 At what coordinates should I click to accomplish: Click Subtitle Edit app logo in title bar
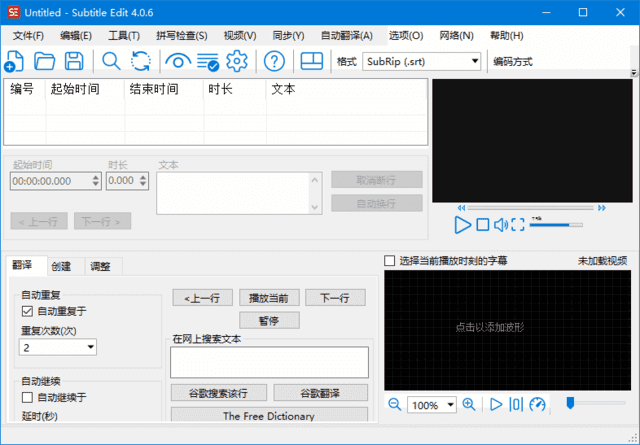point(13,12)
